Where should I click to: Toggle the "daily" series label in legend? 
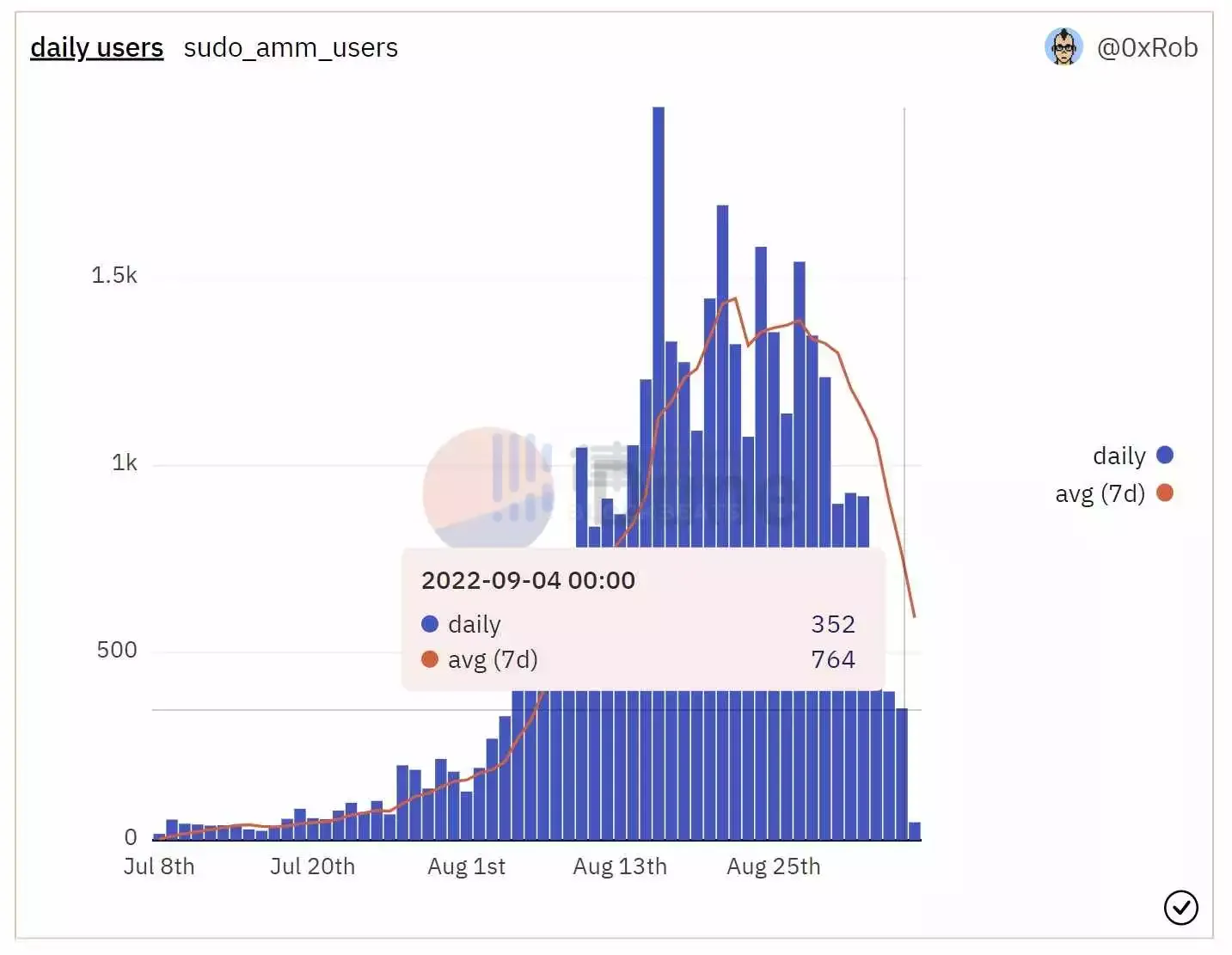coord(1119,456)
